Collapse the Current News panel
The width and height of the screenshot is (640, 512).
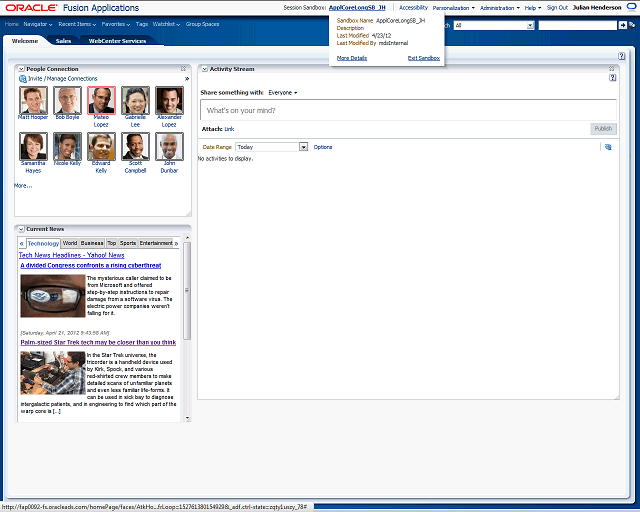20,229
